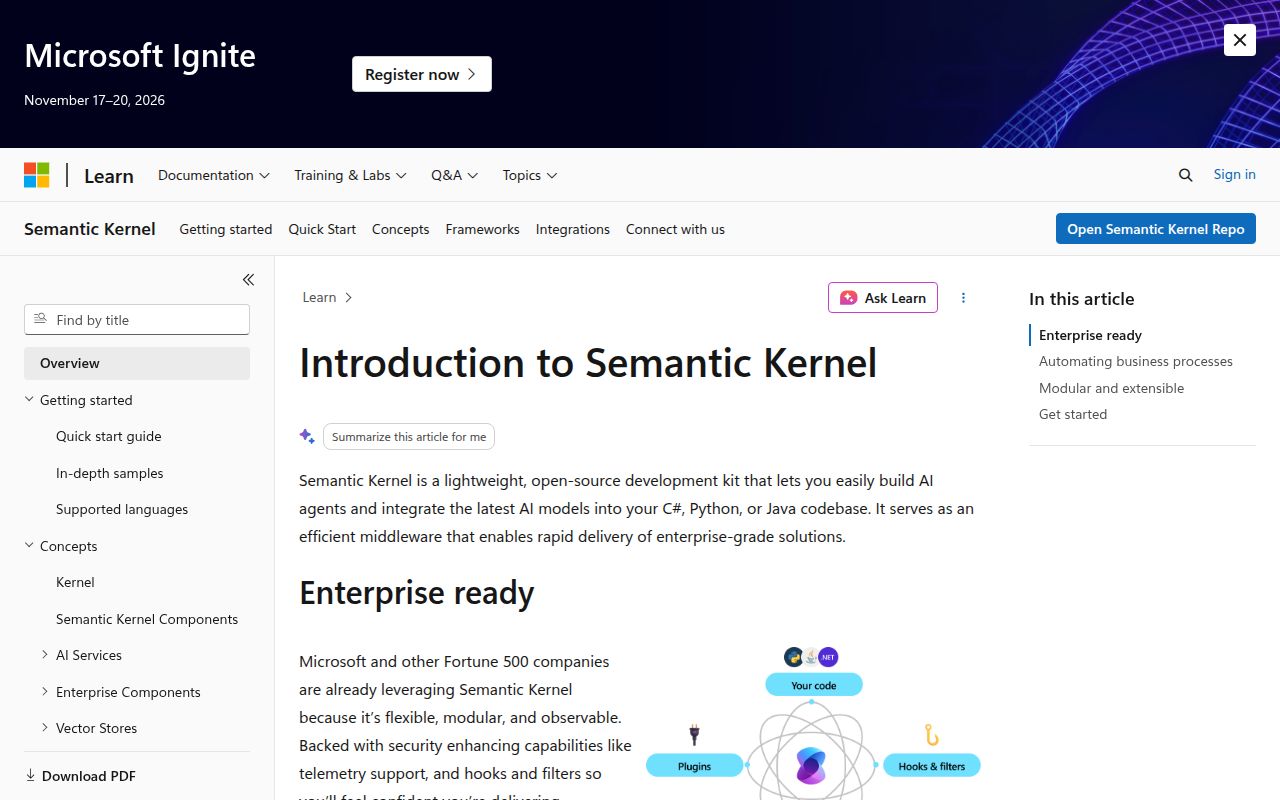Open Integrations in the nav bar

(x=573, y=229)
